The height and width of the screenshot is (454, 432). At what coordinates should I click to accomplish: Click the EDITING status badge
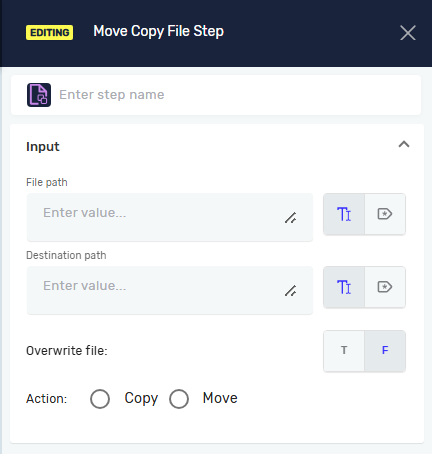(x=49, y=32)
